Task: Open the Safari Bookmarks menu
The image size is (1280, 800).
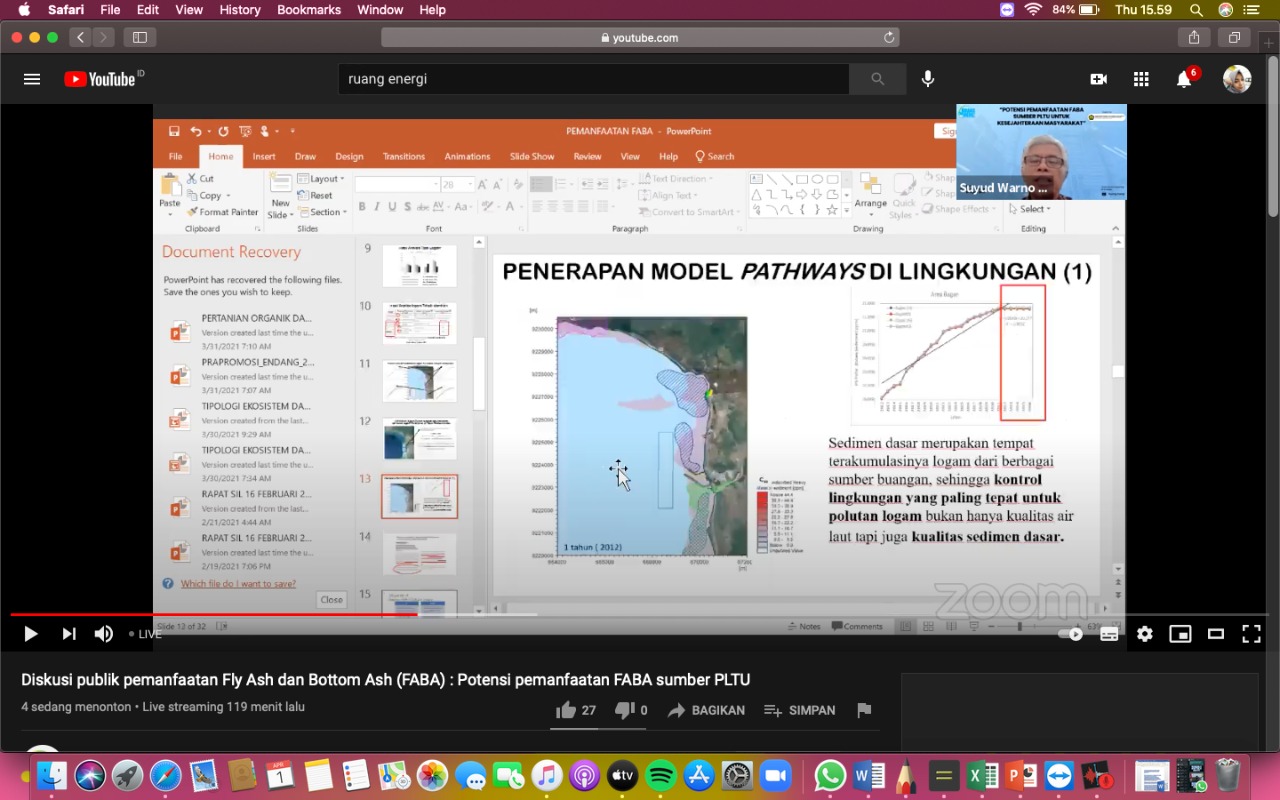Action: click(x=309, y=10)
